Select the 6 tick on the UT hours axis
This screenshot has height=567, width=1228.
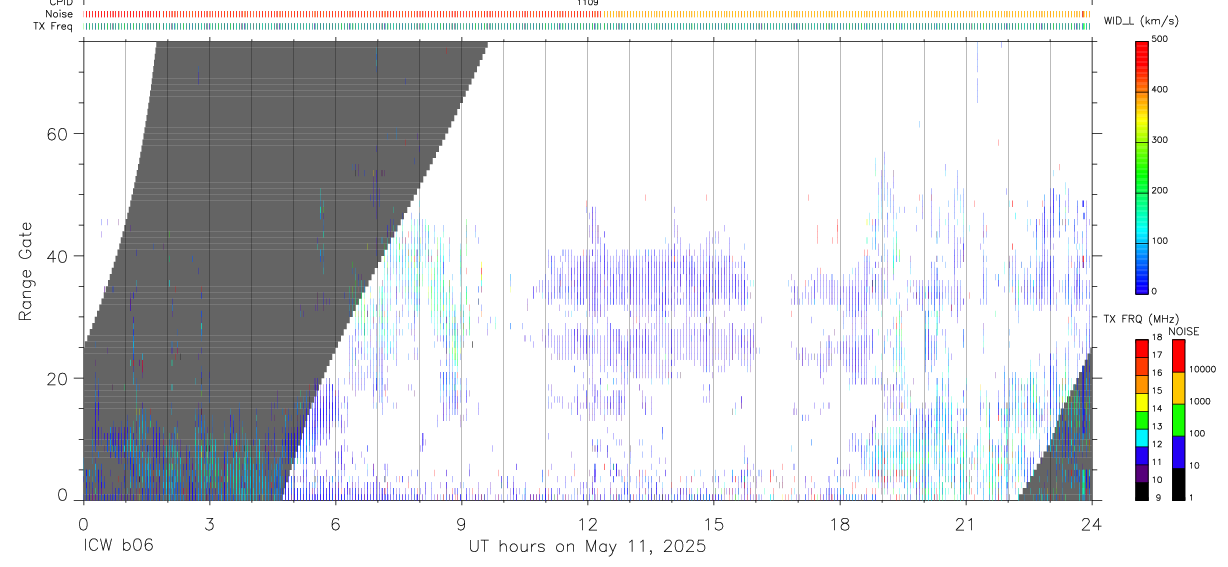pos(335,524)
